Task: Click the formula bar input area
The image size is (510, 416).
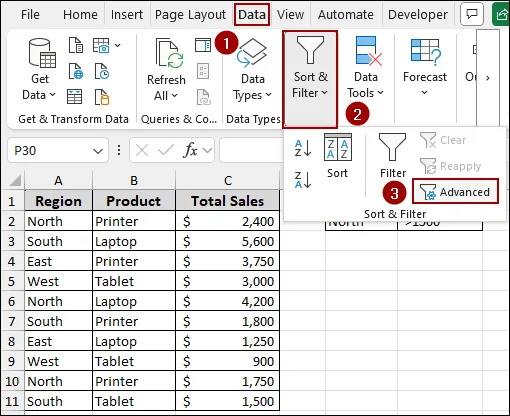Action: tap(251, 151)
